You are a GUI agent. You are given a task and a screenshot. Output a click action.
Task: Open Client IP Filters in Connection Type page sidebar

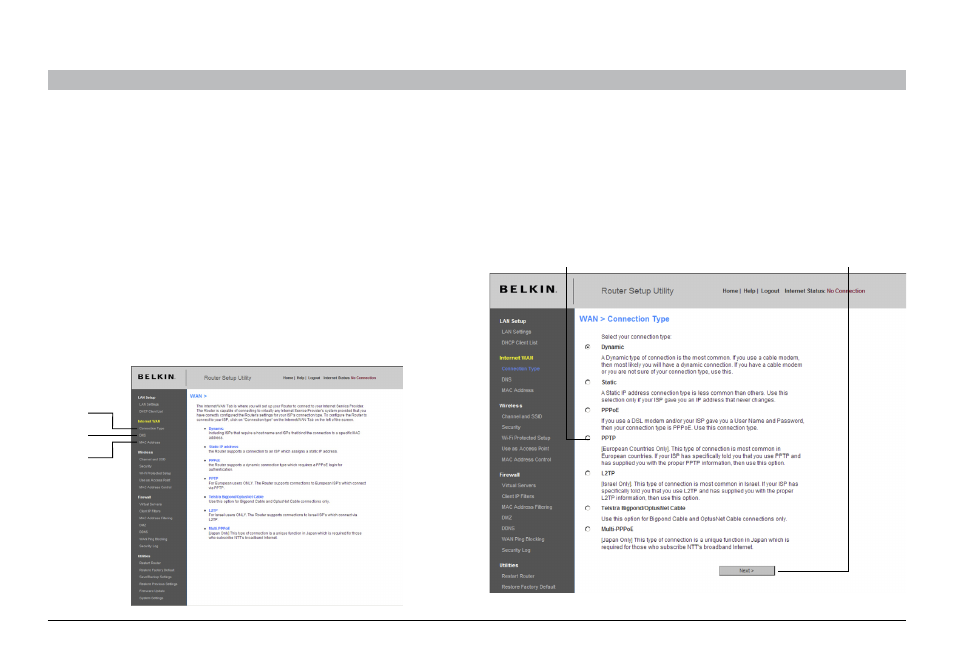[x=518, y=496]
